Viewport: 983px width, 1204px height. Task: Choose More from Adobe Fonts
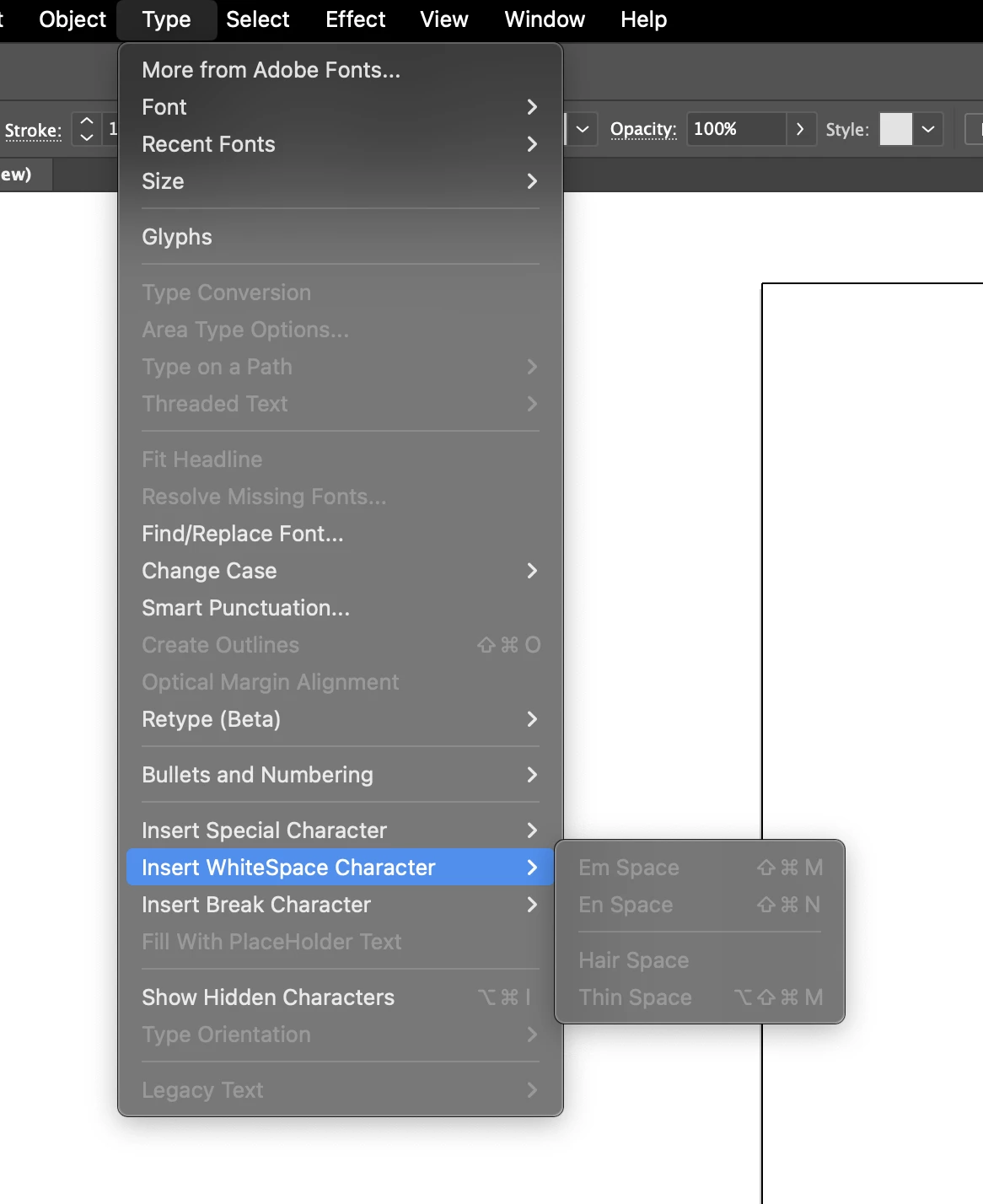(x=340, y=70)
